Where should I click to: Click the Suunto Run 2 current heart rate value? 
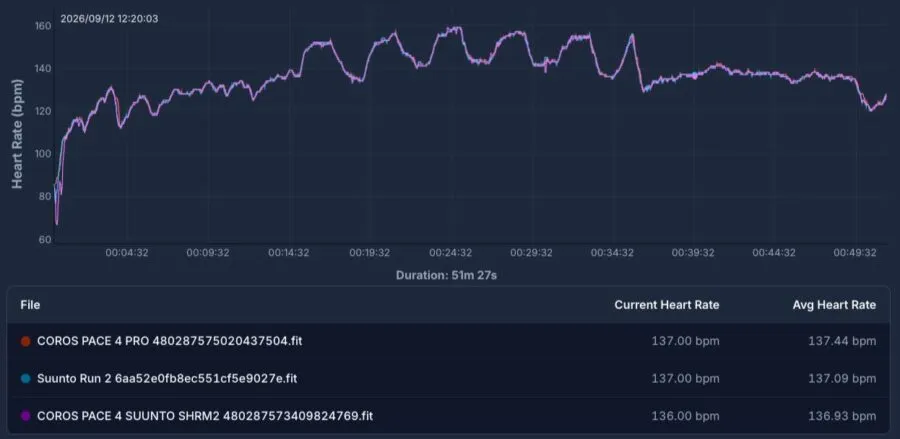click(x=685, y=379)
